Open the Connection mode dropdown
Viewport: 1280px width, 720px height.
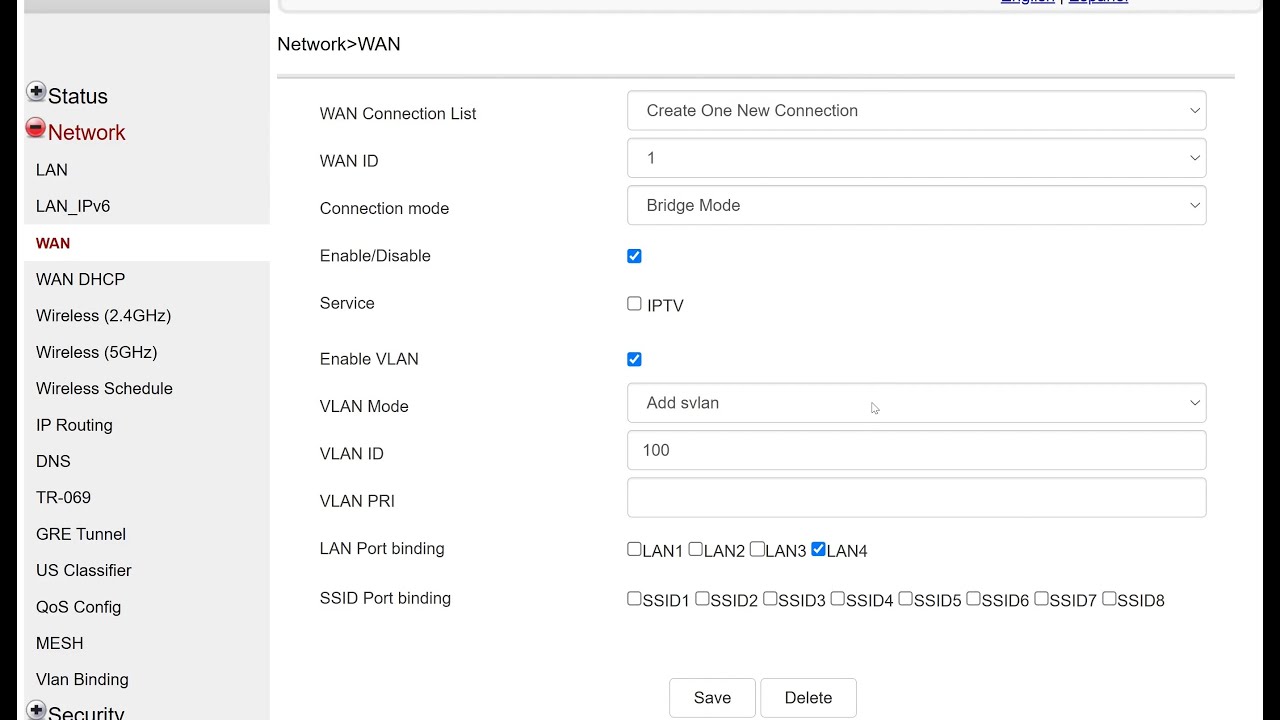point(916,205)
